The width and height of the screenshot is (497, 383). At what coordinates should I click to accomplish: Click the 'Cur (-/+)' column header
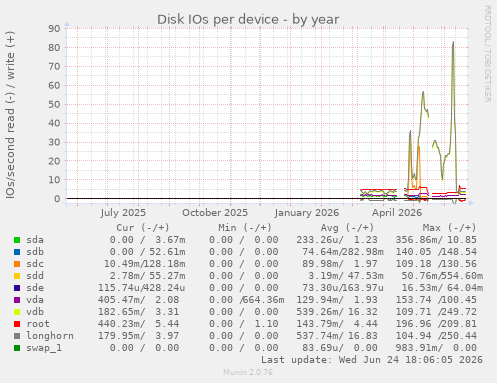pos(143,228)
